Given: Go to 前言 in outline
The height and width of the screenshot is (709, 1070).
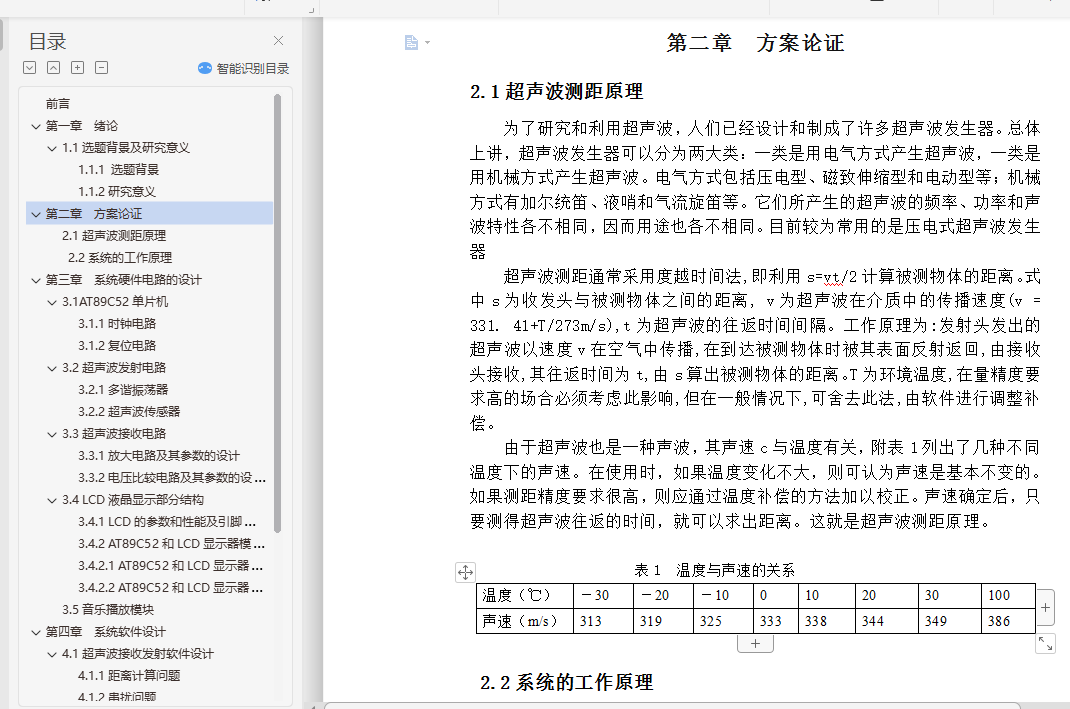Looking at the screenshot, I should tap(58, 104).
